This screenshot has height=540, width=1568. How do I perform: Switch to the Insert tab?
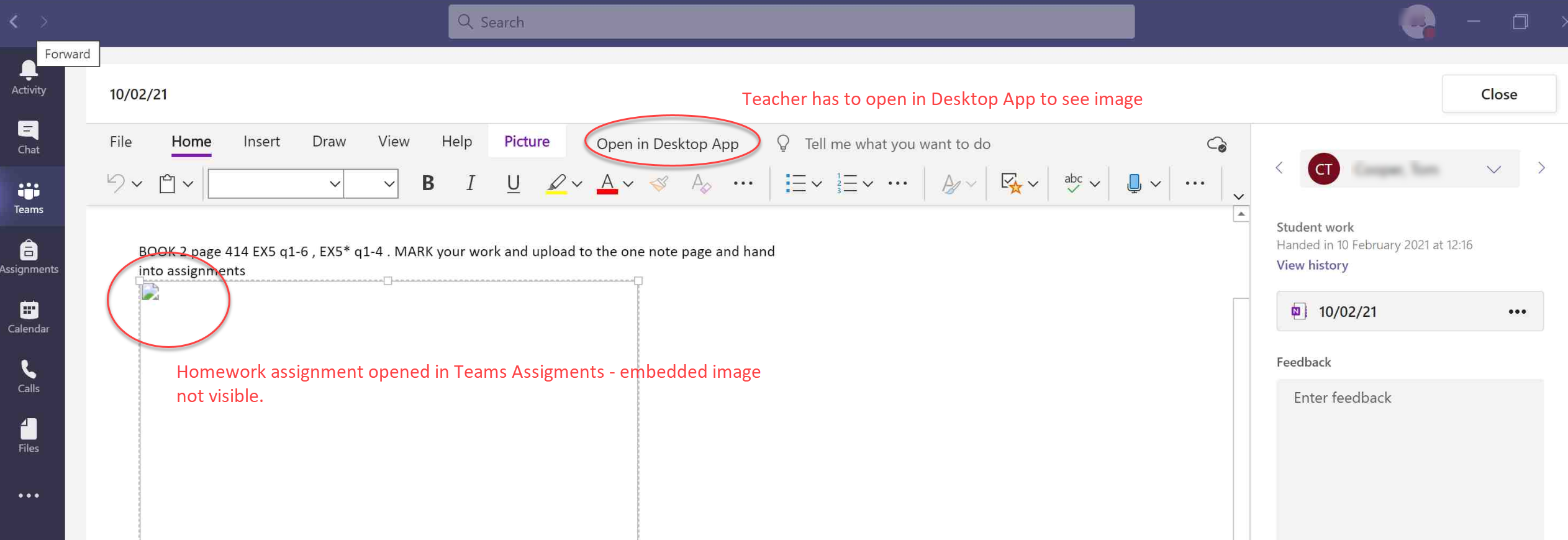[261, 142]
